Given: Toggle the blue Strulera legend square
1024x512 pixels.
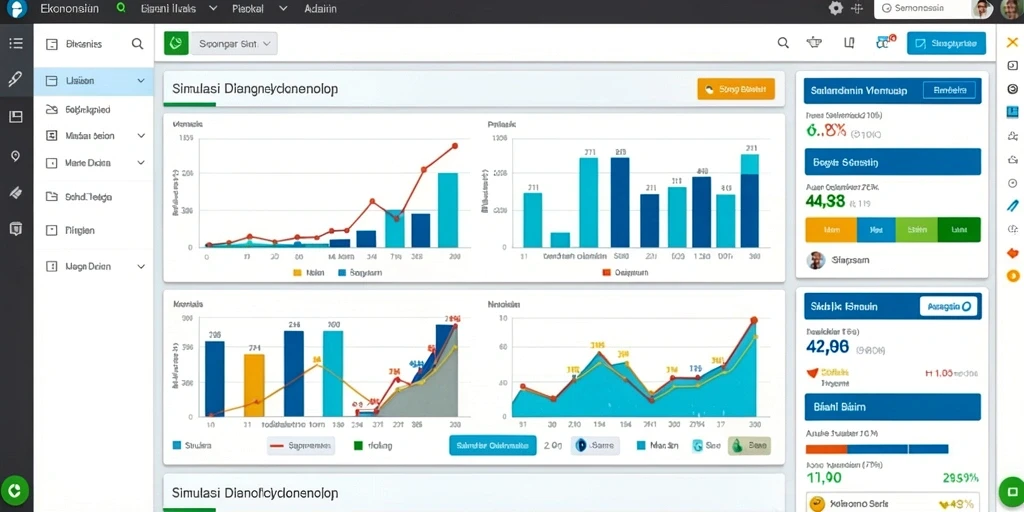Looking at the screenshot, I should pos(176,445).
